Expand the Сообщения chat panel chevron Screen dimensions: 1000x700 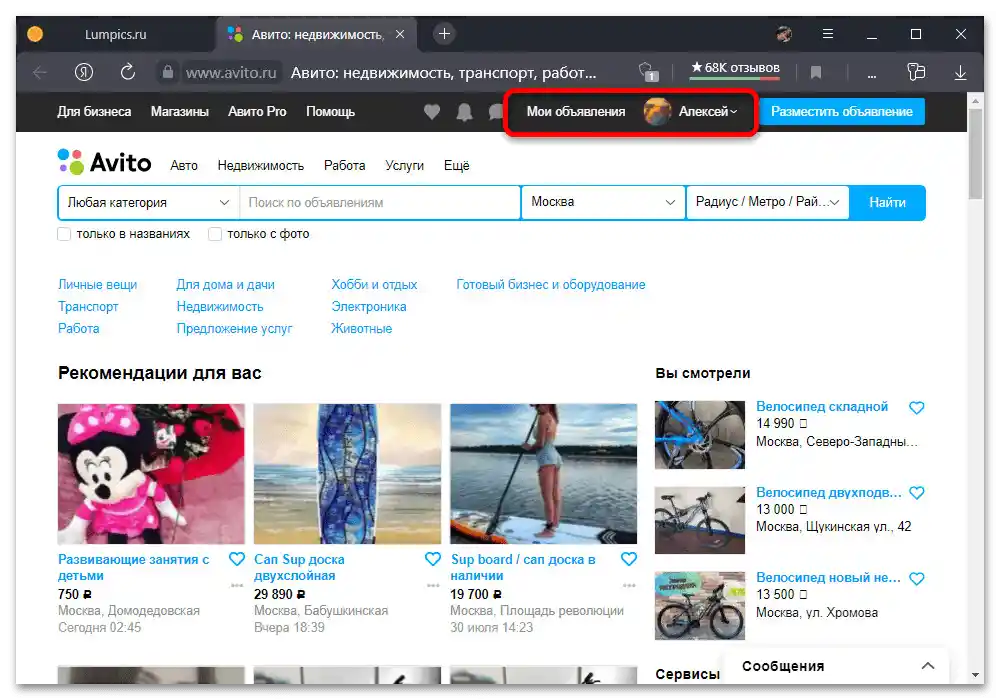point(928,666)
